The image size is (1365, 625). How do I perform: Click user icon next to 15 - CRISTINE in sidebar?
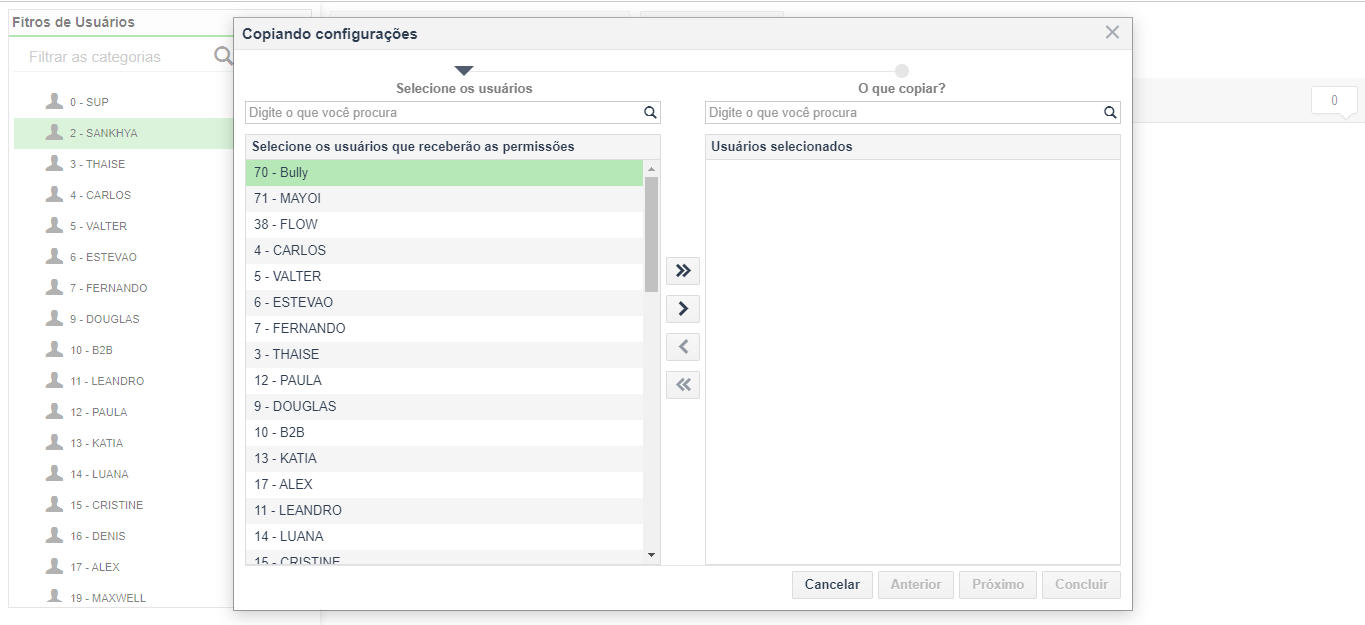coord(55,504)
